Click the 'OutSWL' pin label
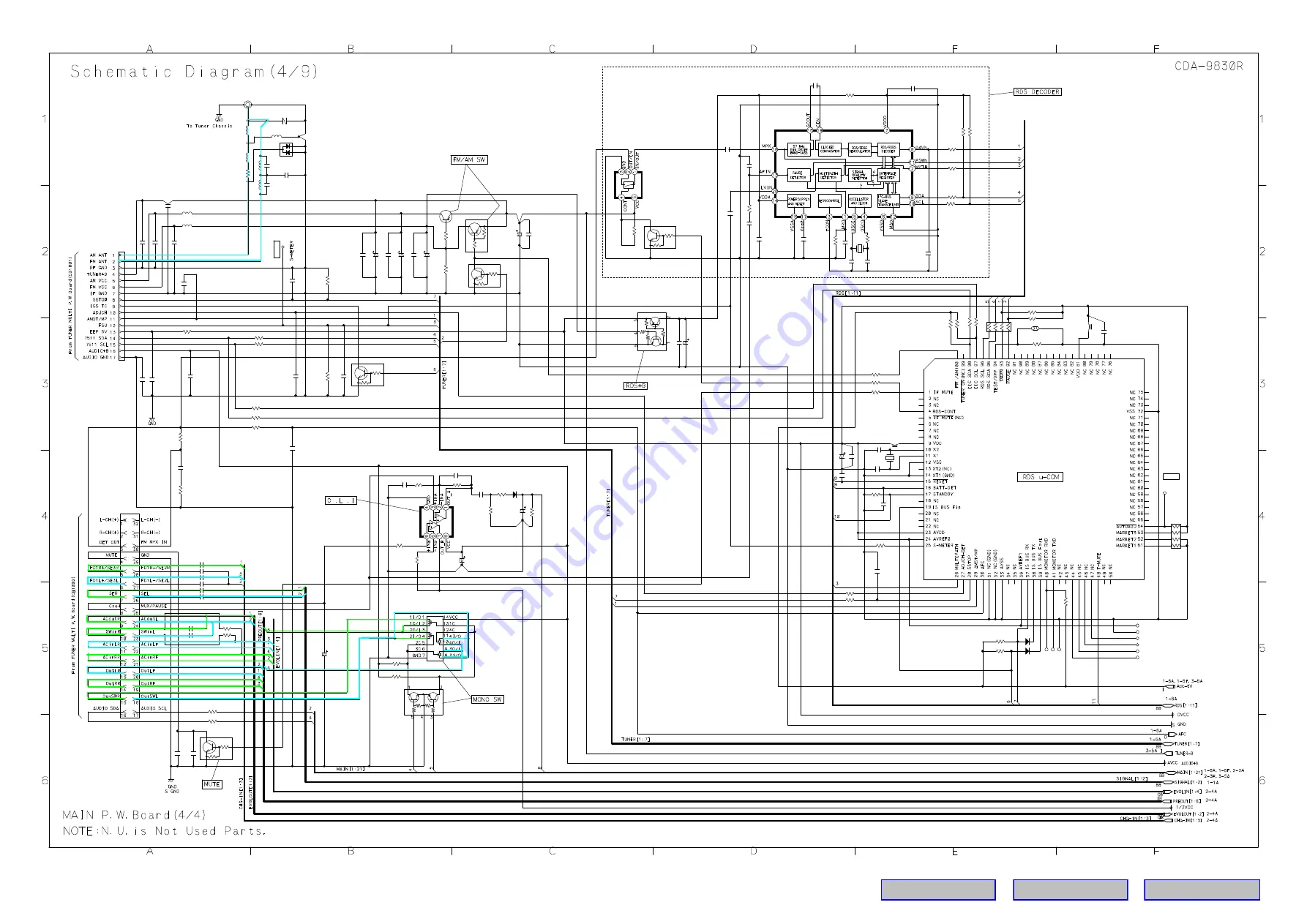This screenshot has height=924, width=1307. pos(149,696)
